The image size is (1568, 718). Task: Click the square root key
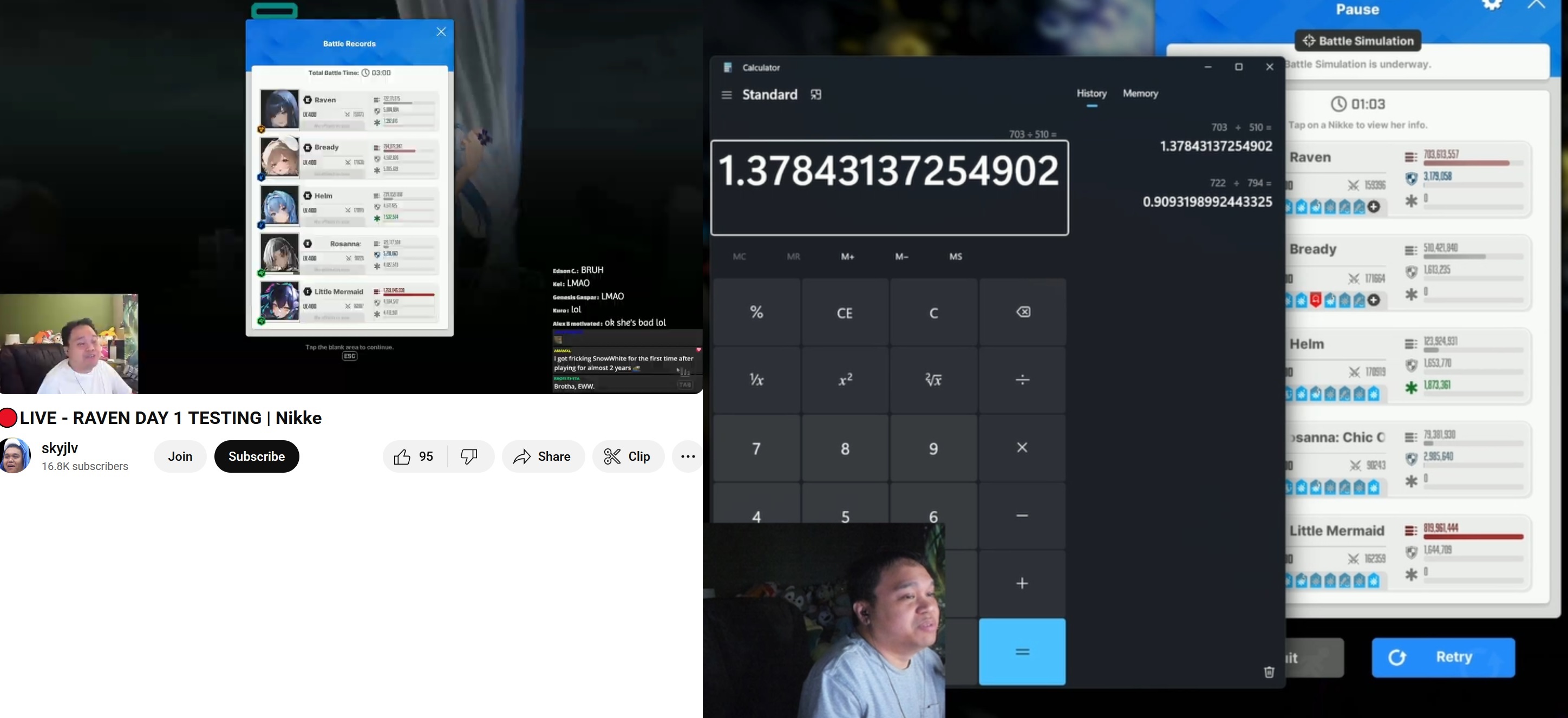(933, 380)
